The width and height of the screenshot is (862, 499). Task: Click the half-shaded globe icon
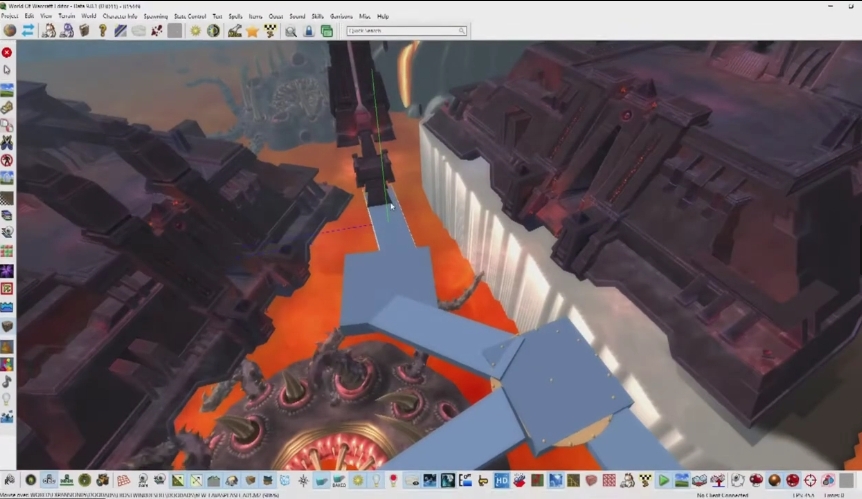pos(213,31)
